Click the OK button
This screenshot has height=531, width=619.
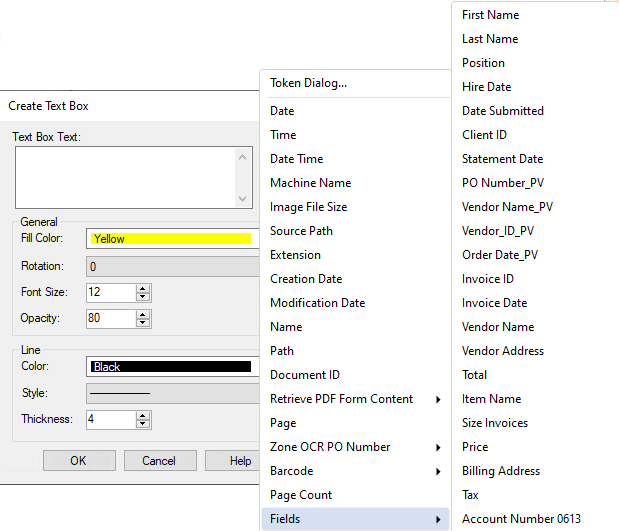[x=79, y=461]
